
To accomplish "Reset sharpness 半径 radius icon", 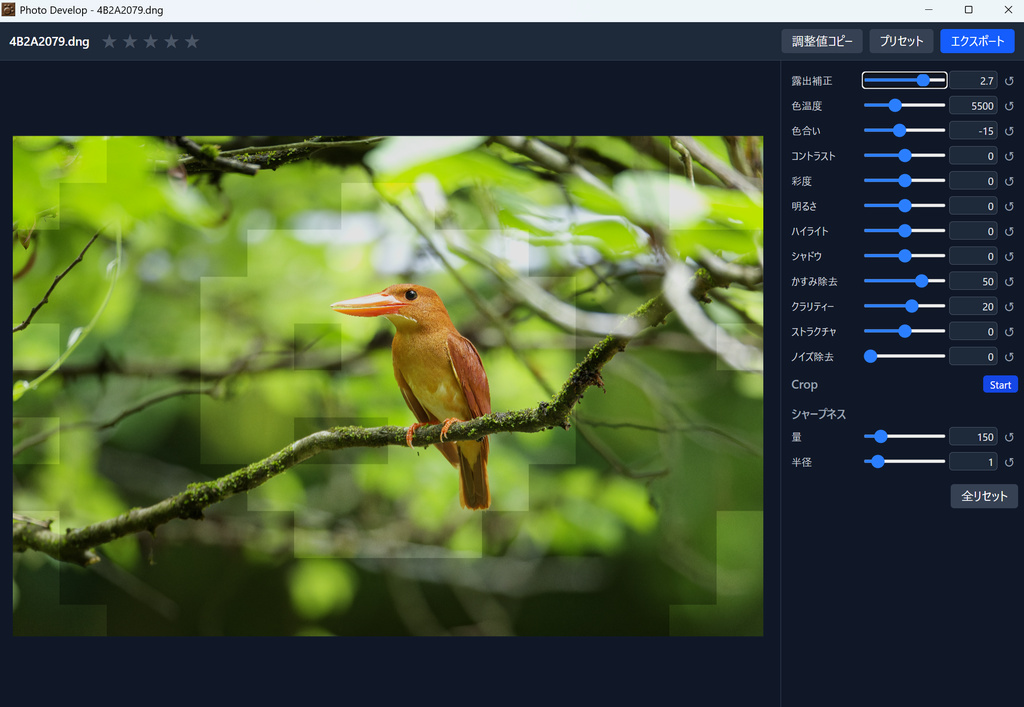I will [x=1009, y=462].
